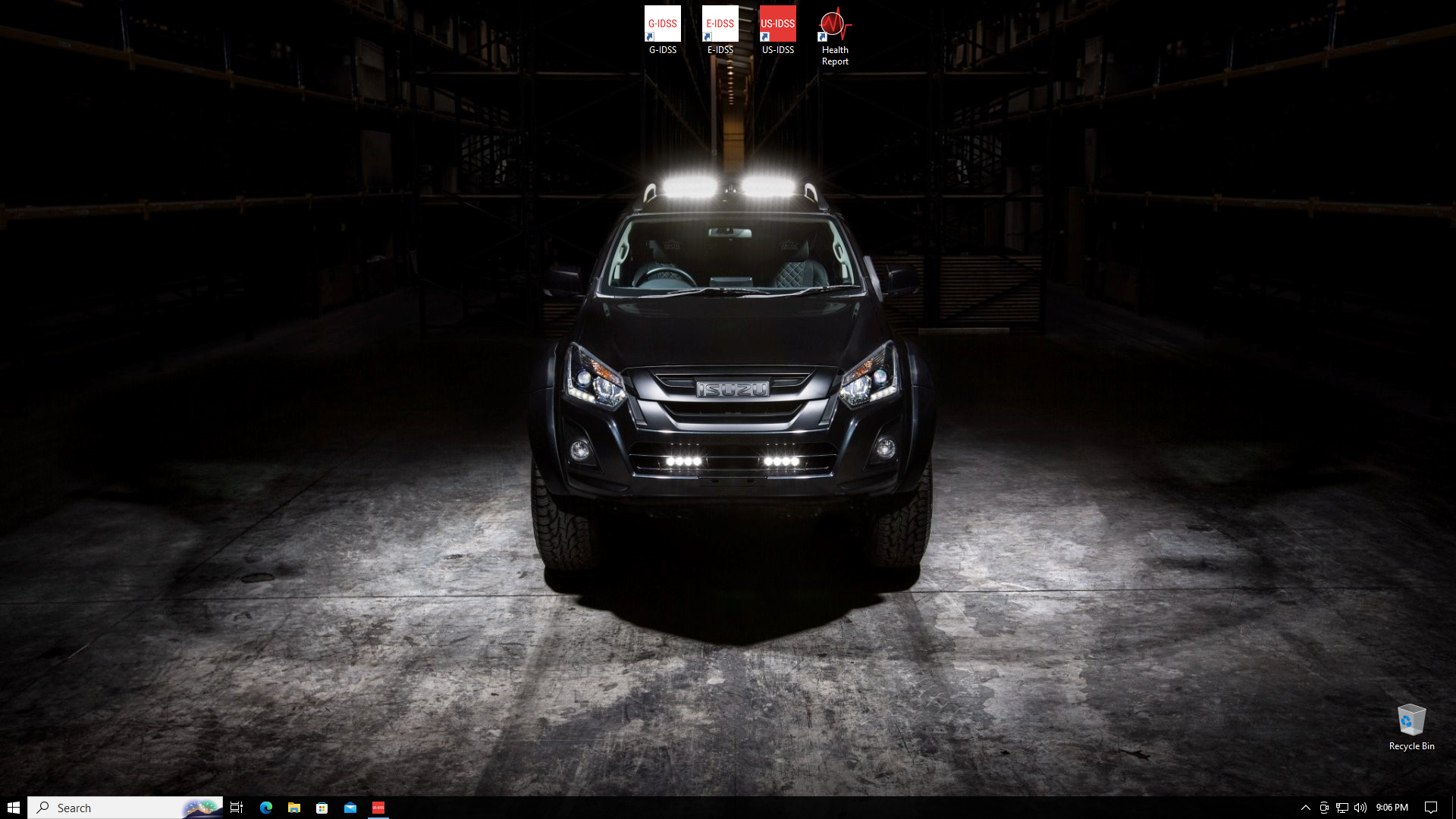Open the network status tray icon
The height and width of the screenshot is (819, 1456).
1342,808
